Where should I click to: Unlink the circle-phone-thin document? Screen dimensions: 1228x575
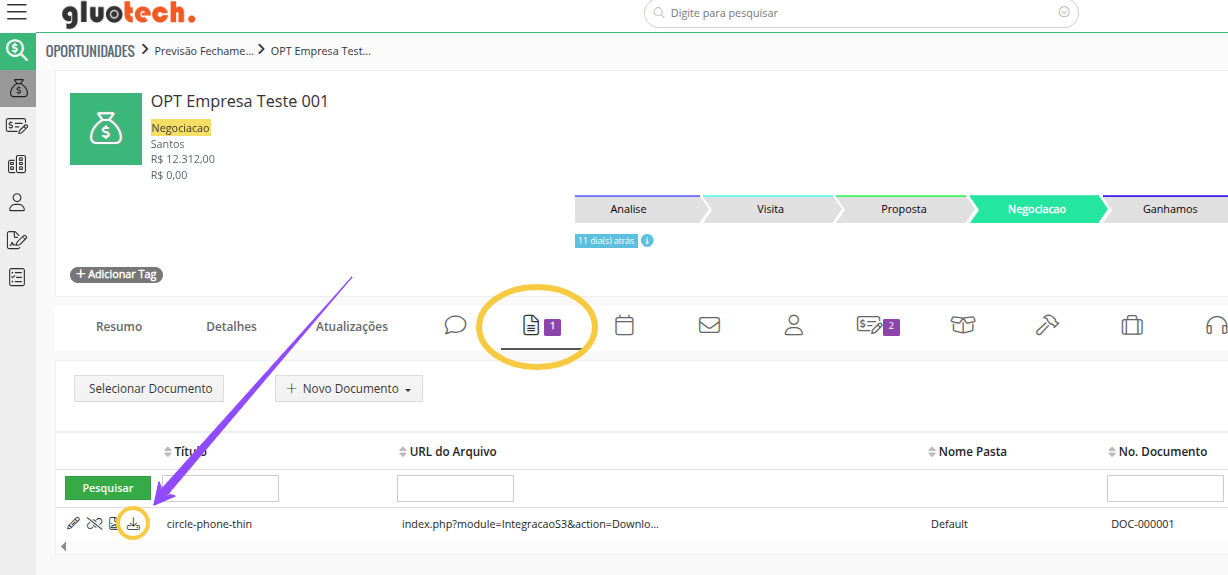click(x=94, y=523)
